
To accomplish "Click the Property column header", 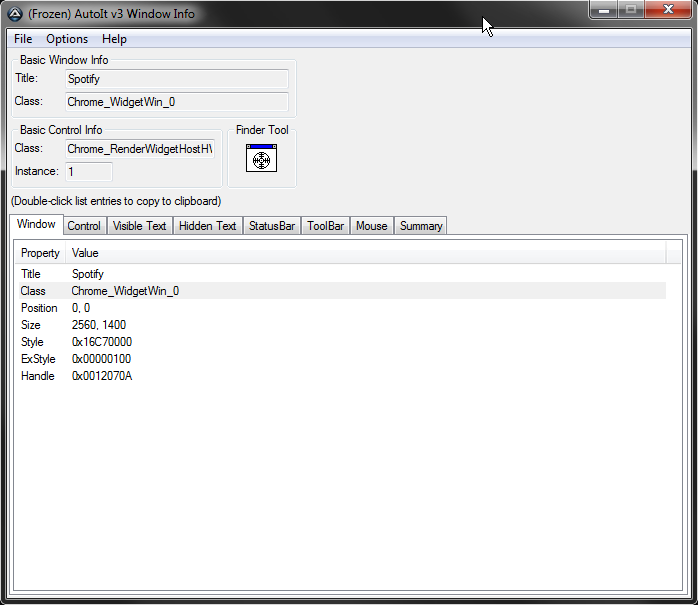I will point(41,253).
